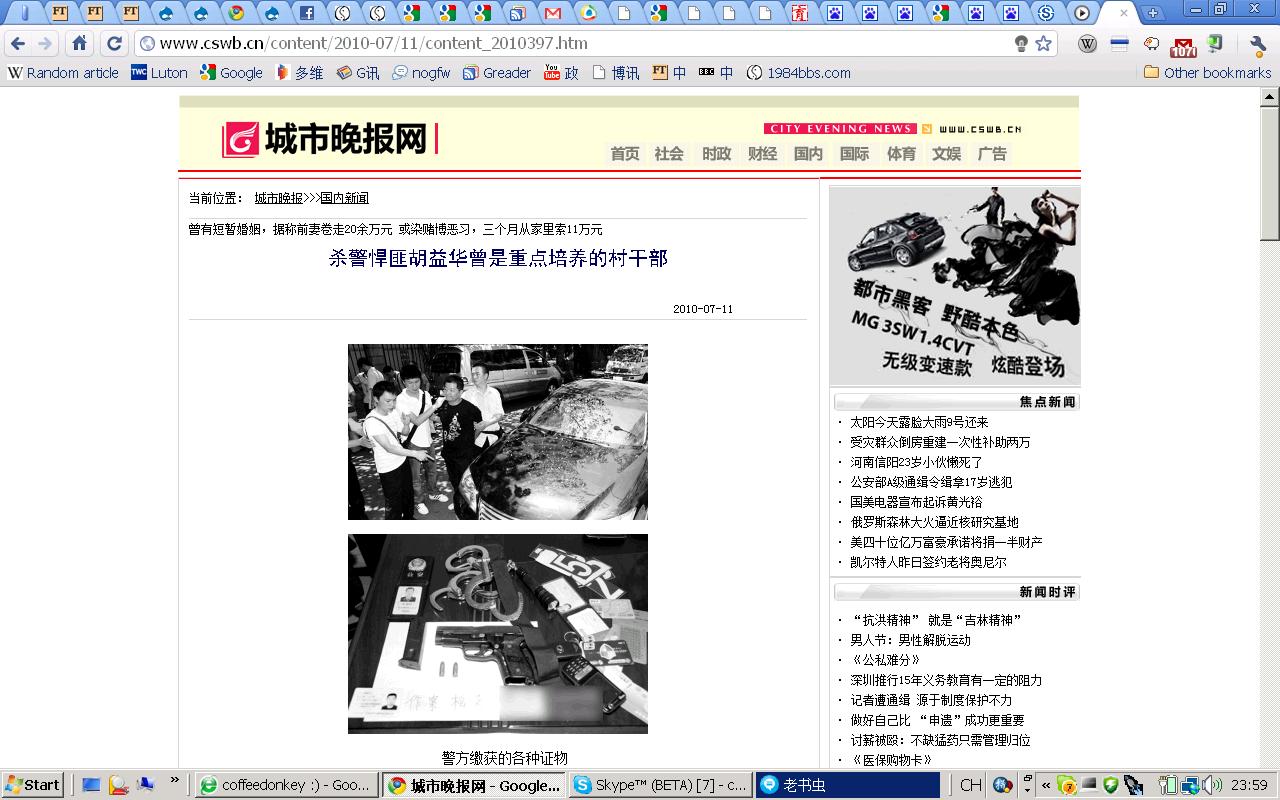Viewport: 1280px width, 800px height.
Task: Open the Random article bookmark
Action: [x=63, y=73]
